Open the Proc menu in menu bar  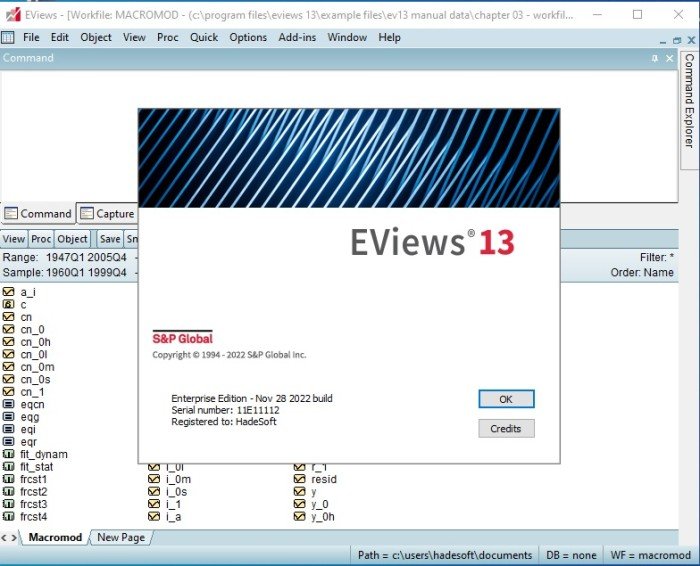point(167,37)
